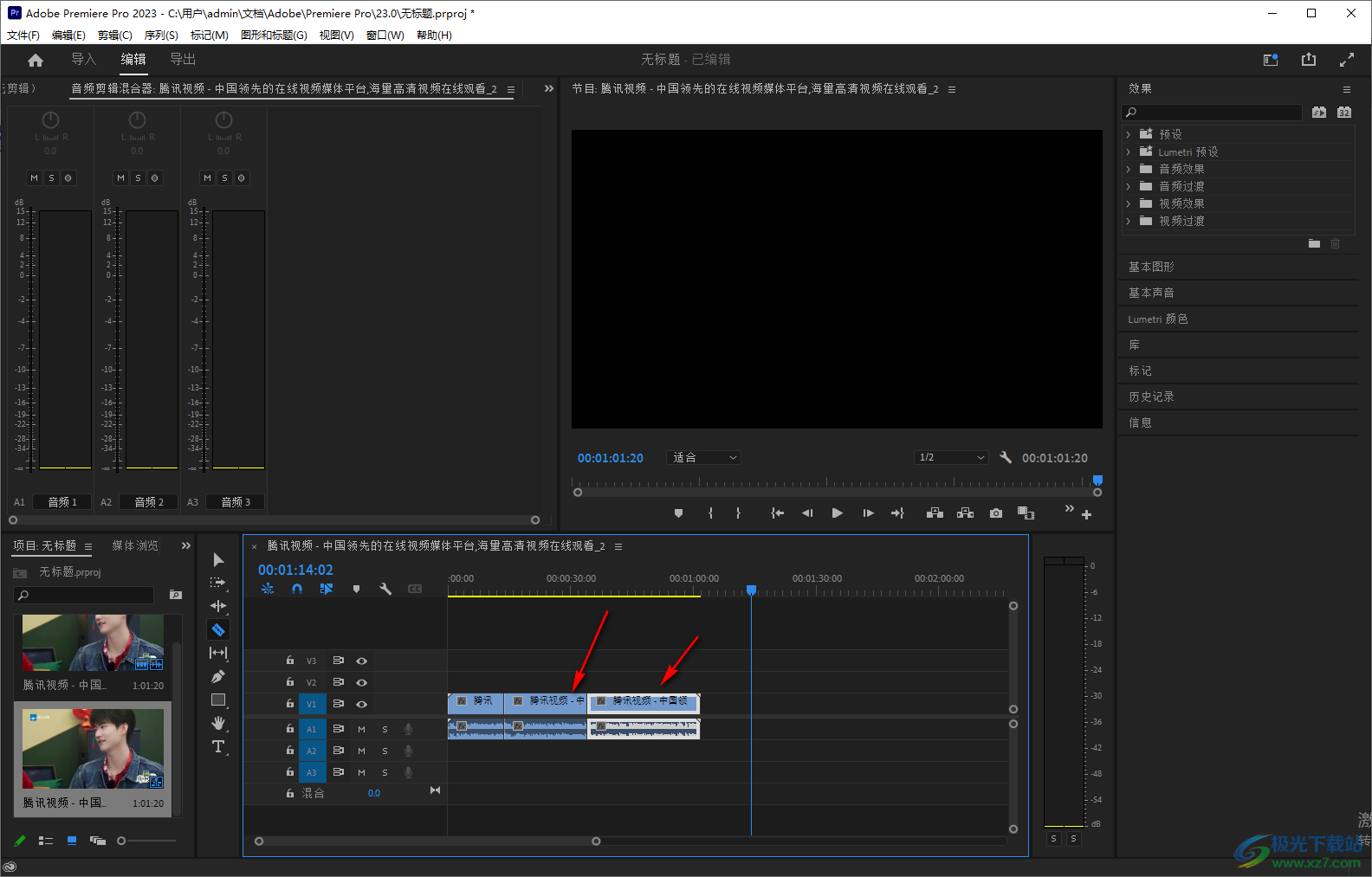Screen dimensions: 1372x877
Task: Expand the Lumetri 预设 folder
Action: (x=1128, y=152)
